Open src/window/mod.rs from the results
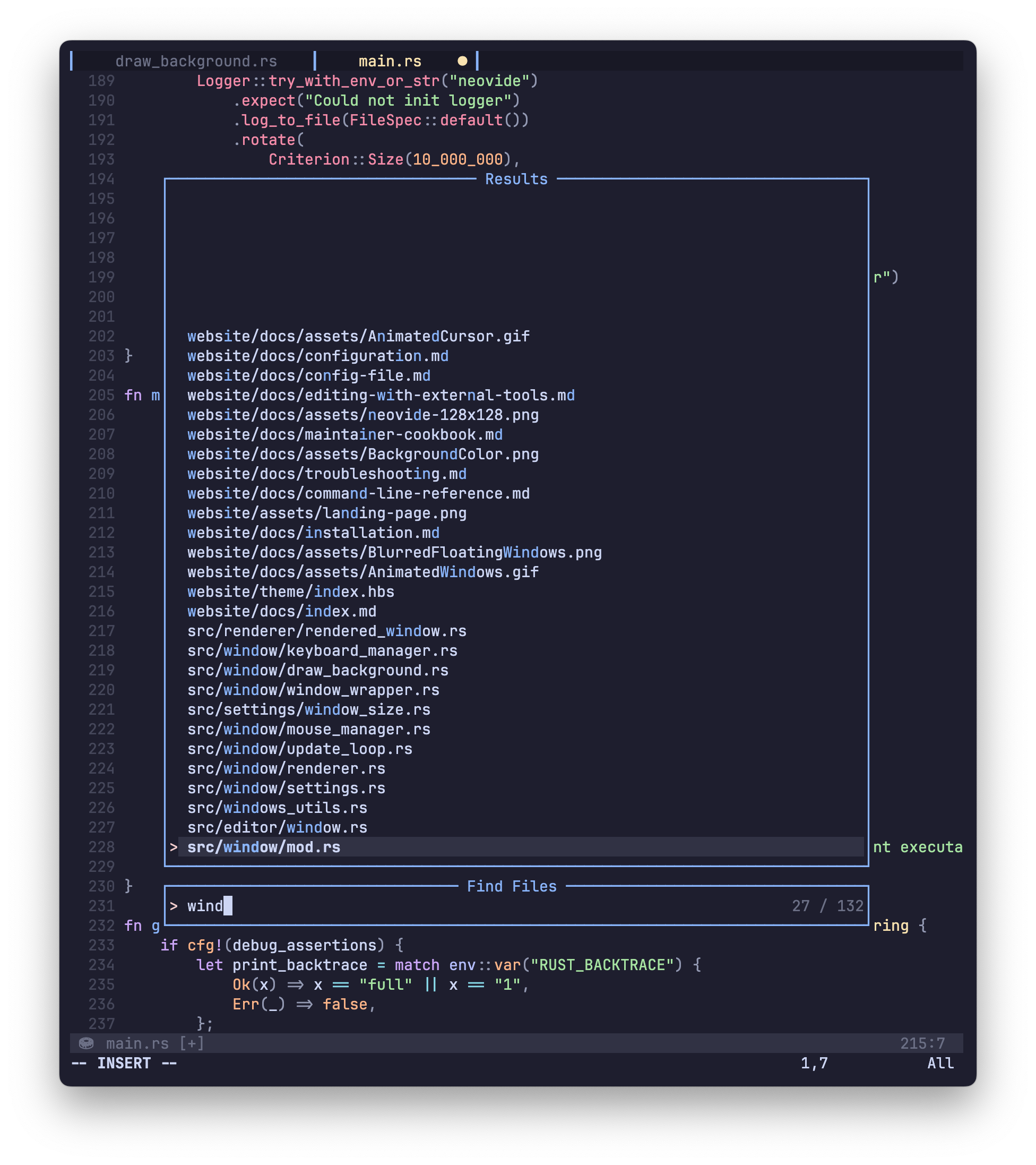Screen dimensions: 1036x1165 (264, 847)
